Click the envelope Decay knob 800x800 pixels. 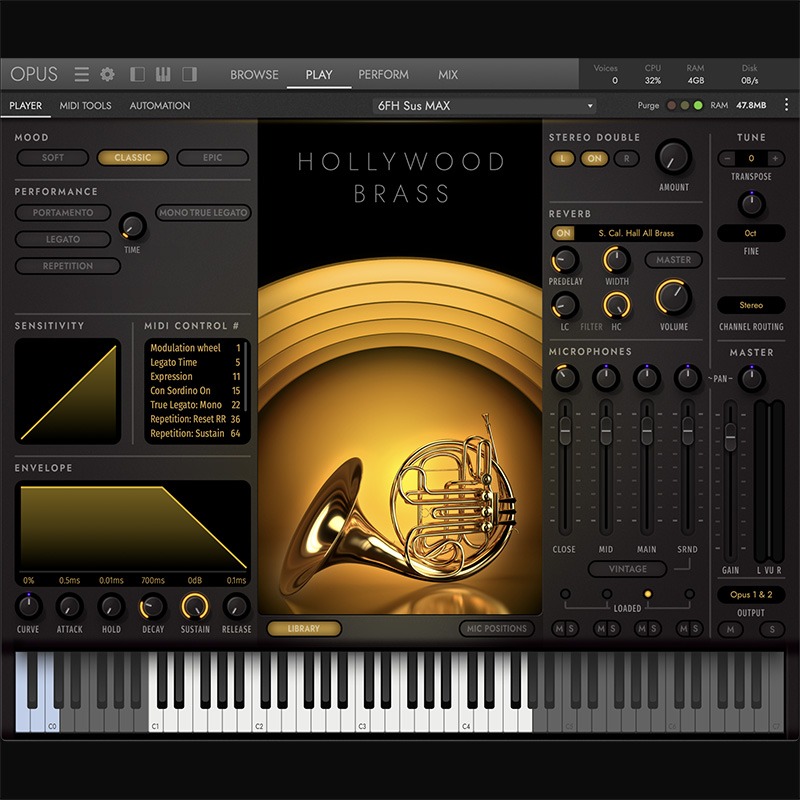point(153,607)
